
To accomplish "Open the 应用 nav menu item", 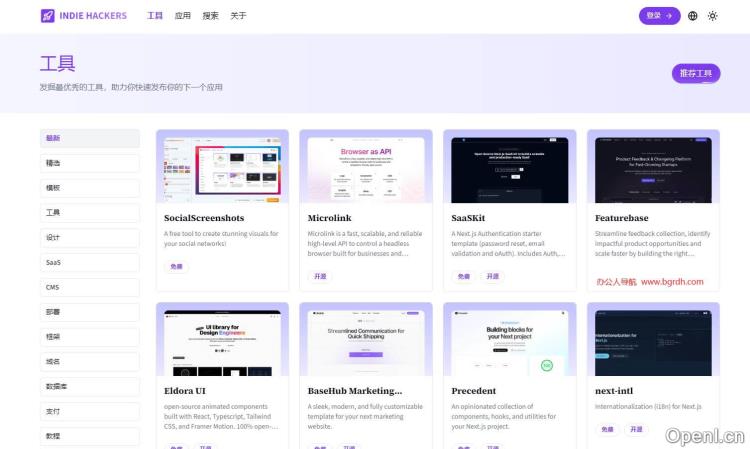I will click(x=182, y=16).
